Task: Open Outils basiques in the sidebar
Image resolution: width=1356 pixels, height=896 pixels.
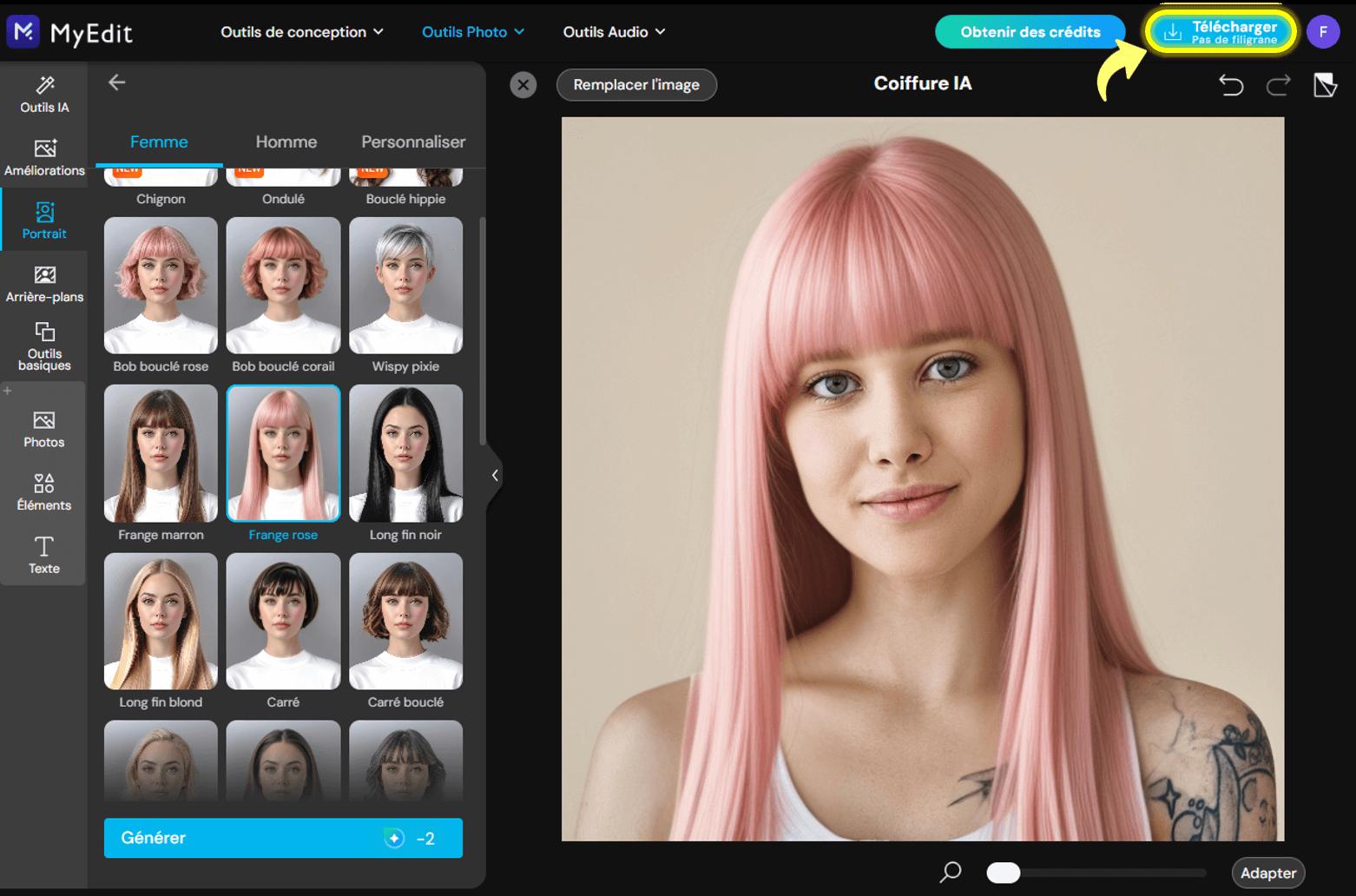Action: point(44,346)
